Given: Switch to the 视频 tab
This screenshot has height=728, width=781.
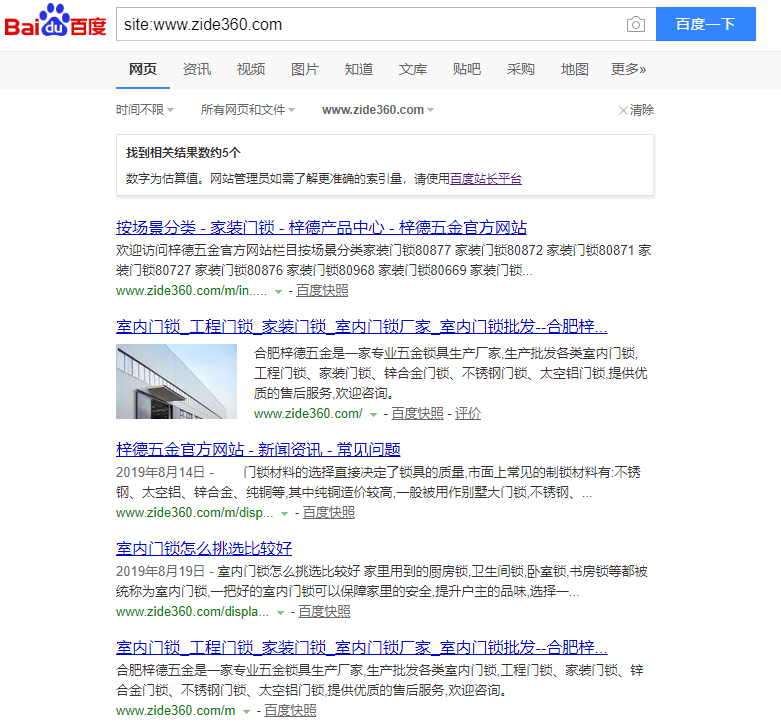Looking at the screenshot, I should (x=251, y=69).
